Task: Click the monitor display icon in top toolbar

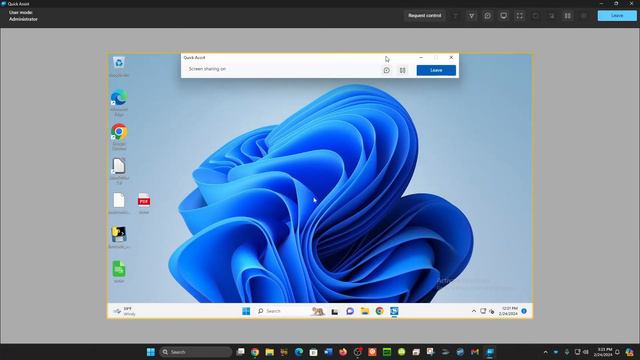Action: tap(503, 16)
